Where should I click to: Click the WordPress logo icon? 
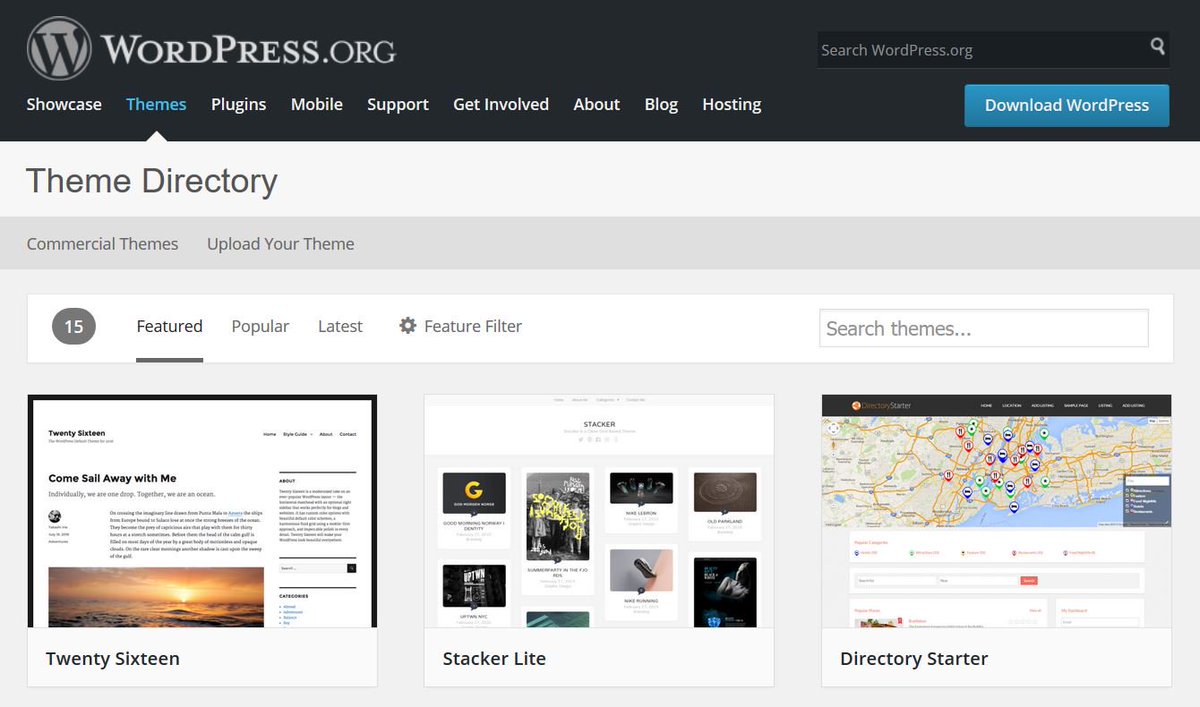pyautogui.click(x=59, y=49)
